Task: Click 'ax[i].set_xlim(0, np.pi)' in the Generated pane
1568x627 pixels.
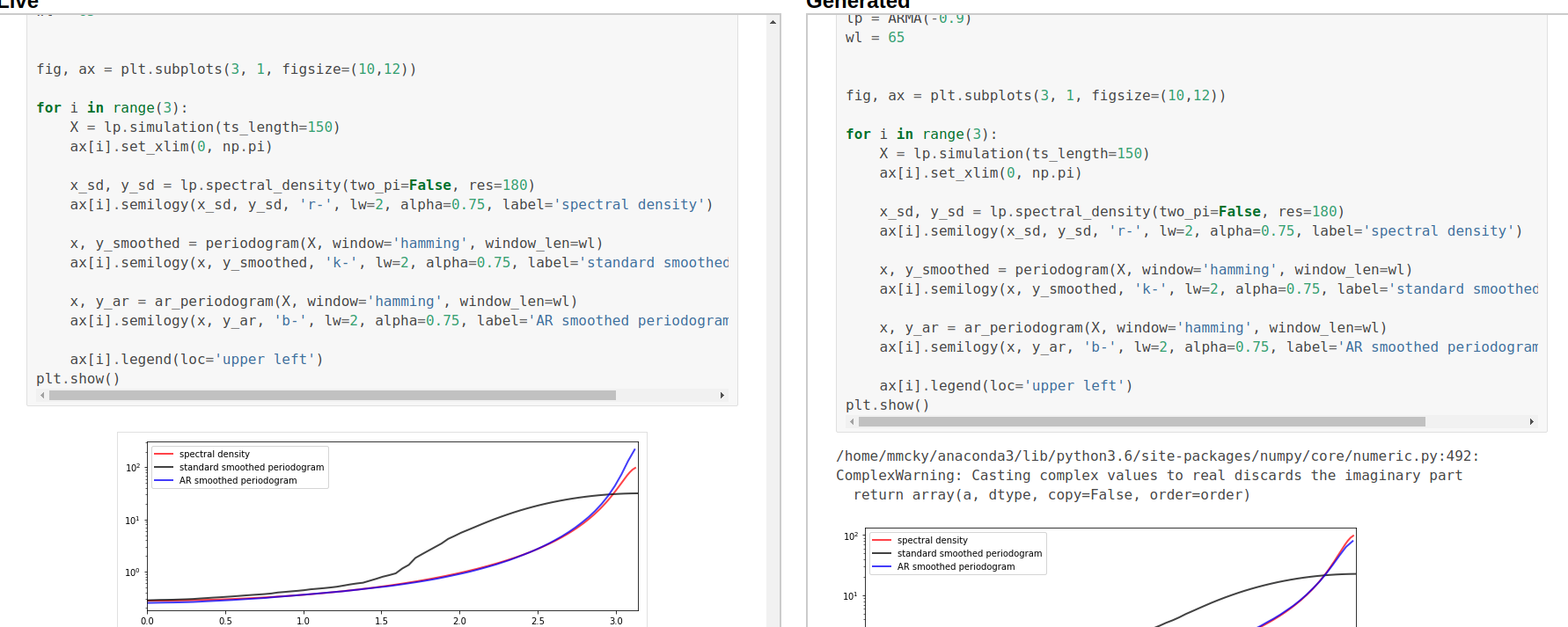Action: pyautogui.click(x=981, y=173)
